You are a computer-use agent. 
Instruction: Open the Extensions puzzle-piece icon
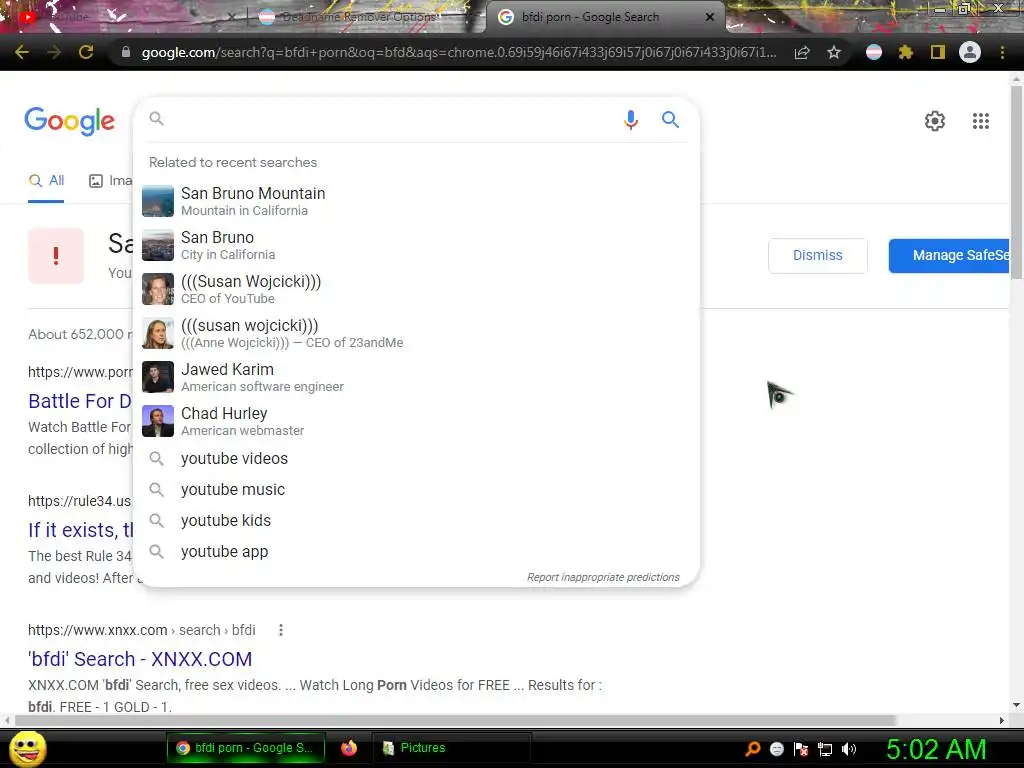[906, 52]
